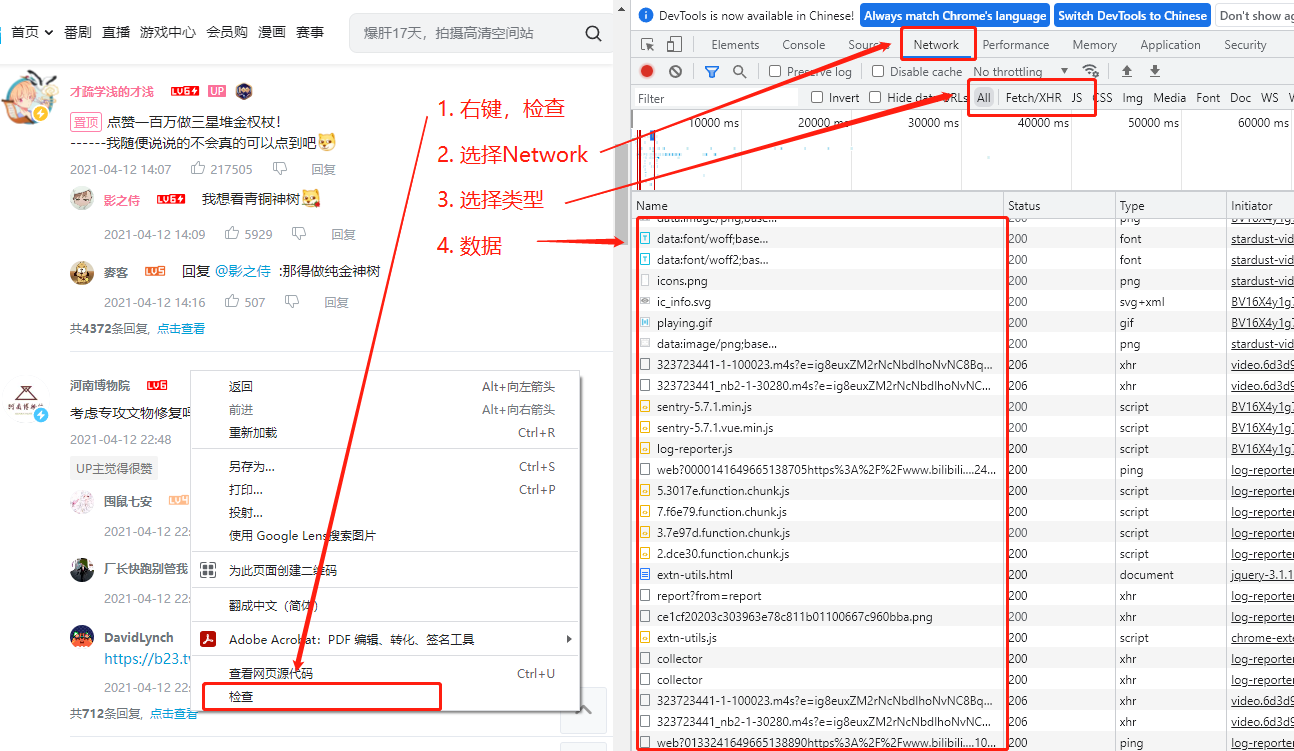Toggle the device toolbar icon

point(674,45)
